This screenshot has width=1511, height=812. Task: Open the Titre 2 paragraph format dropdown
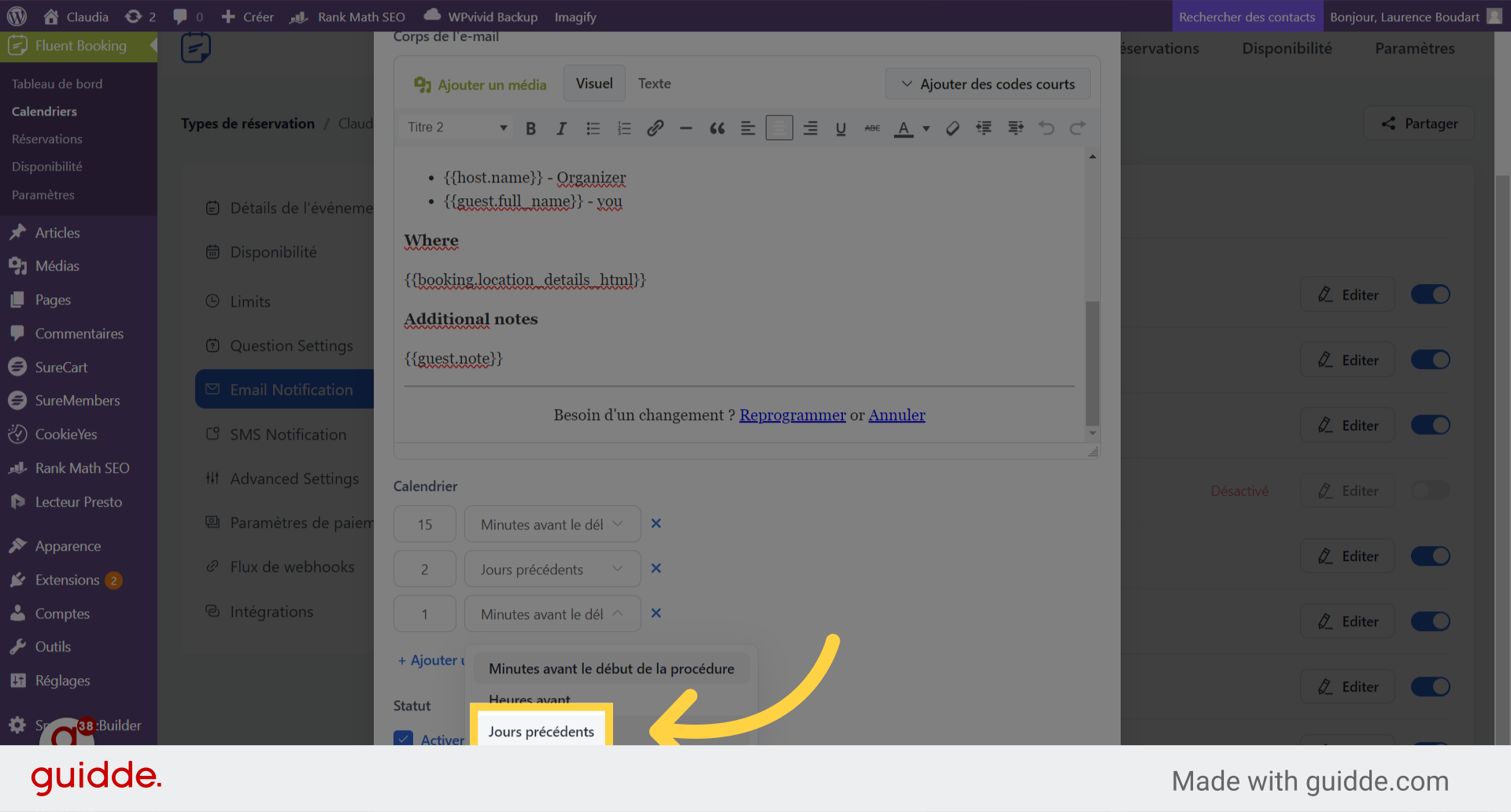point(456,127)
